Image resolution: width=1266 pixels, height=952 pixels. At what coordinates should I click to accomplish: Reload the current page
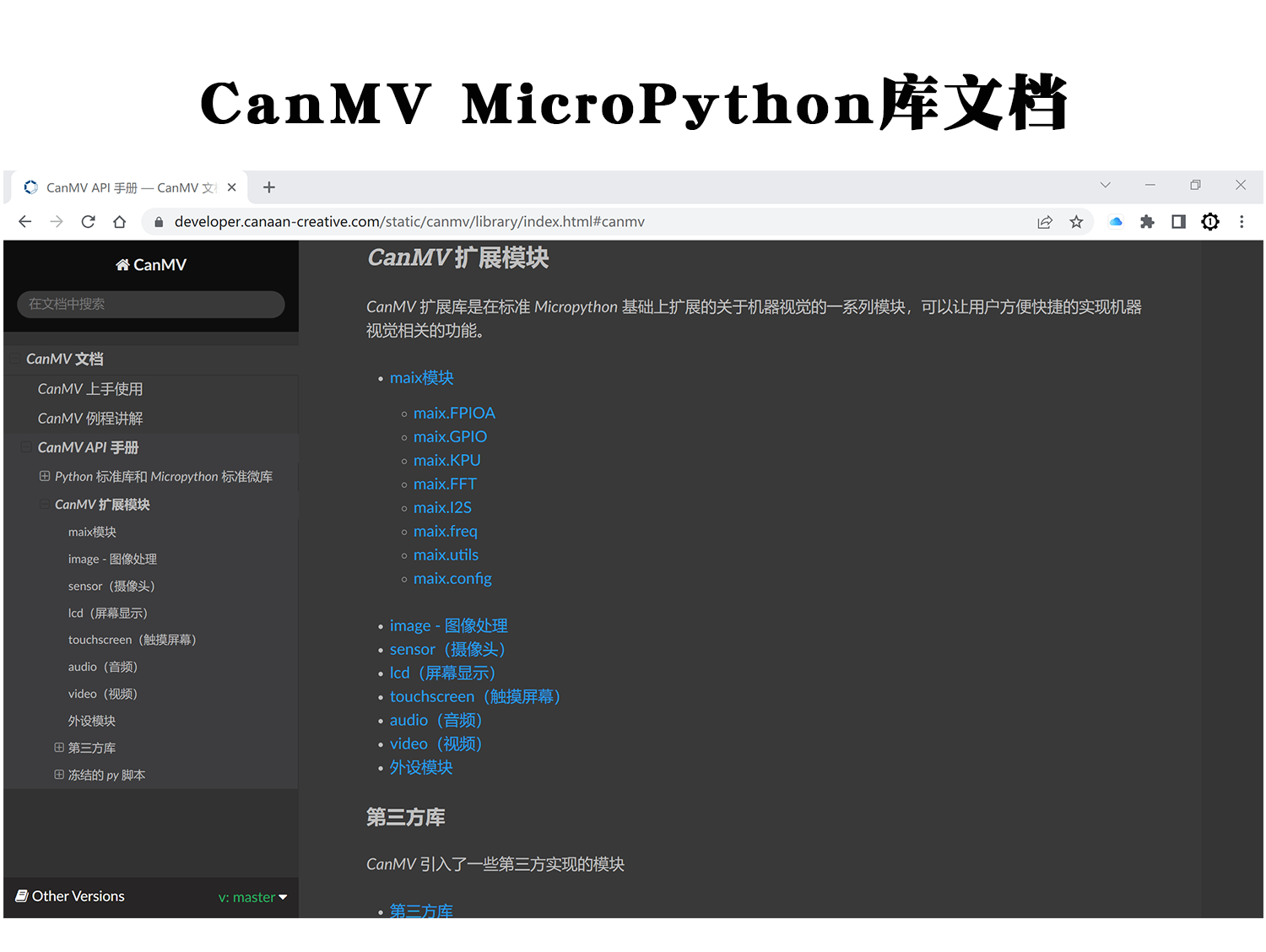pyautogui.click(x=88, y=221)
